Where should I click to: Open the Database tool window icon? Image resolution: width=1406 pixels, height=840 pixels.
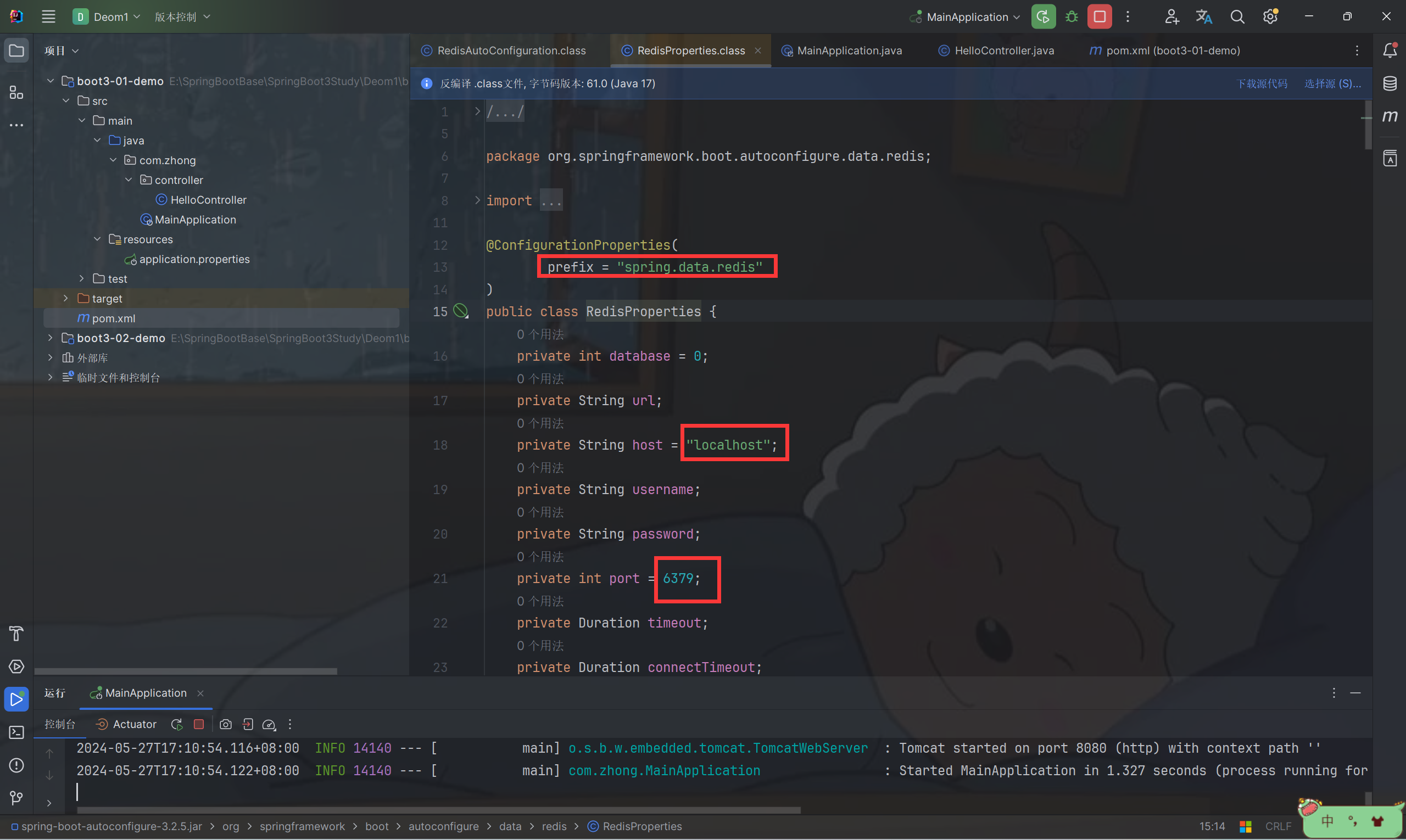[x=1390, y=84]
